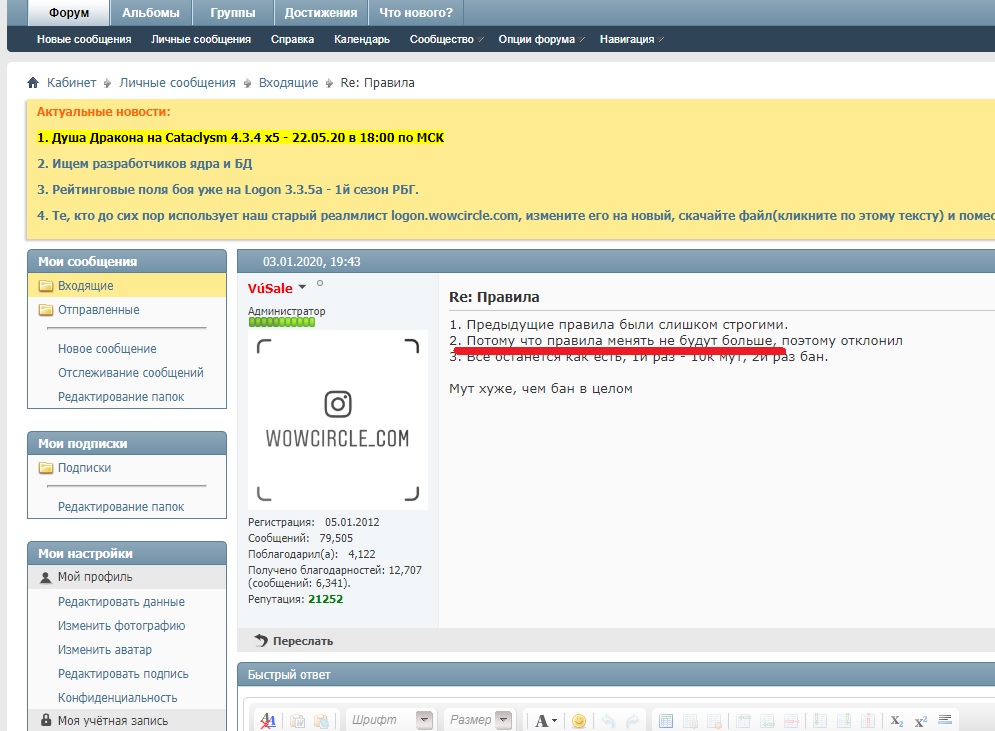Click the Входящие breadcrumb link
Image resolution: width=995 pixels, height=731 pixels.
pos(288,83)
